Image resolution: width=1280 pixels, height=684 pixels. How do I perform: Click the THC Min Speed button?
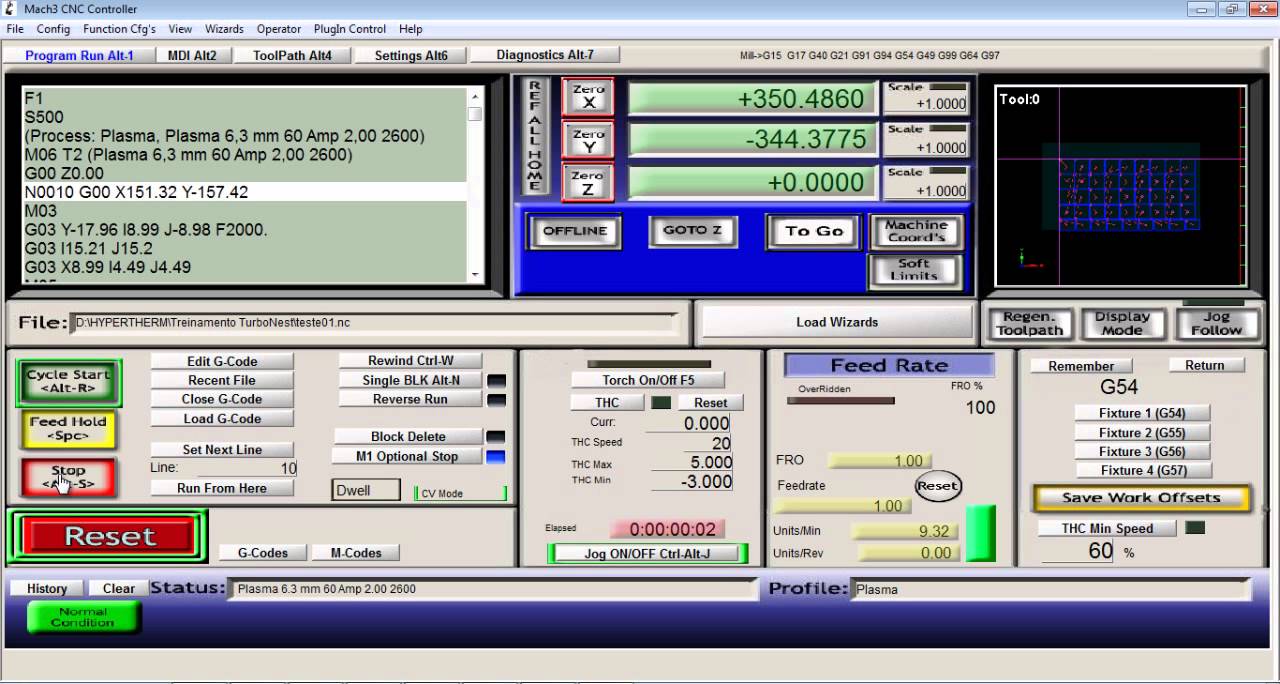coord(1107,529)
